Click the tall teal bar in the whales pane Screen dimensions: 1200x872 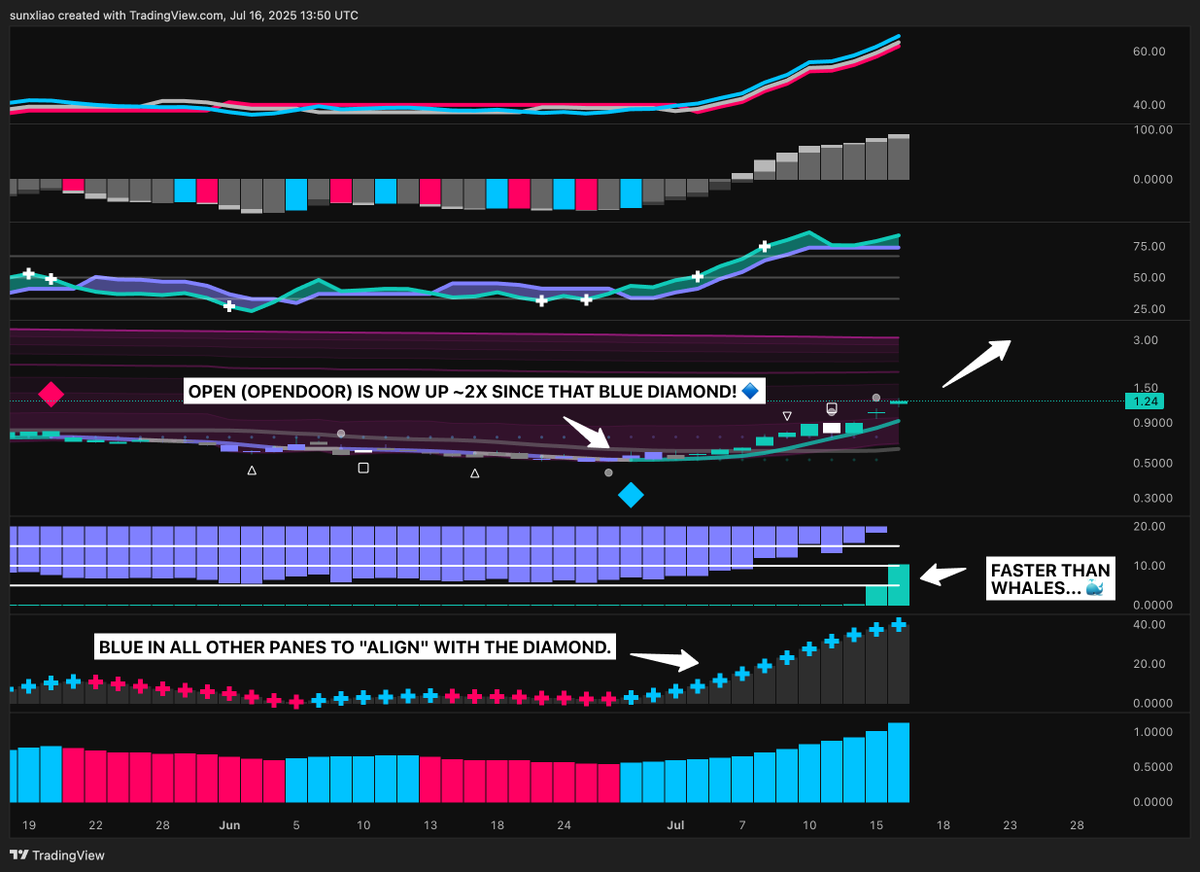(898, 585)
